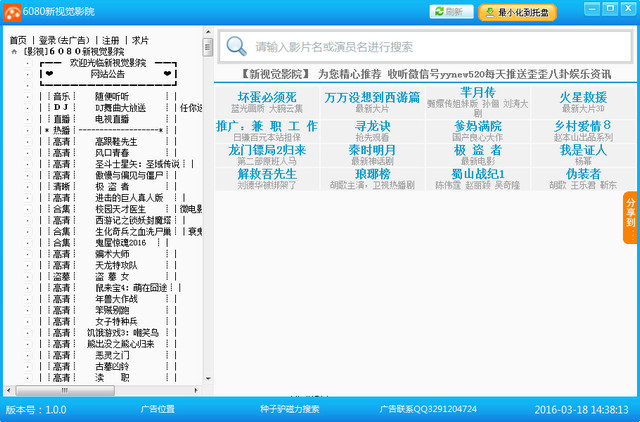
Task: Open the 伪装者 link
Action: pyautogui.click(x=583, y=174)
